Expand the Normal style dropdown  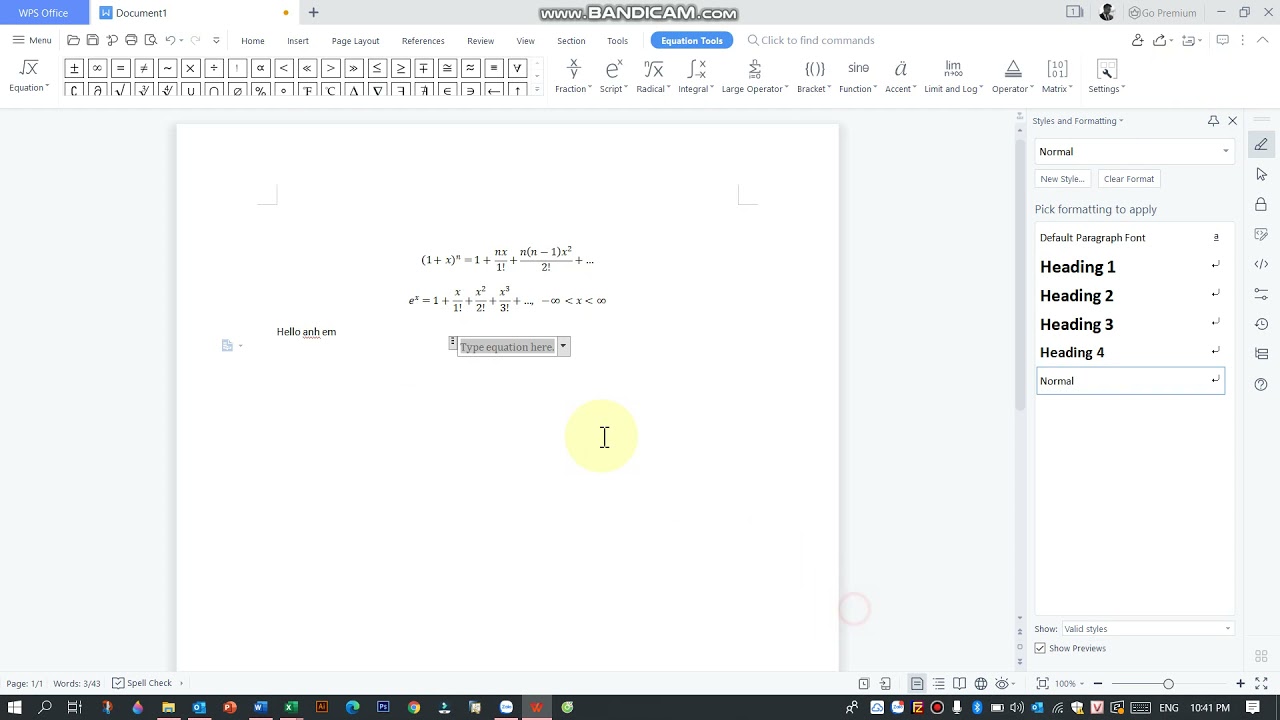point(1226,152)
